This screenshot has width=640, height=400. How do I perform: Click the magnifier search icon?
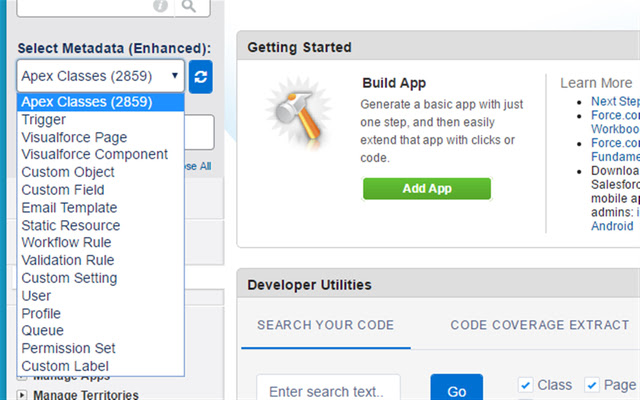pyautogui.click(x=188, y=7)
